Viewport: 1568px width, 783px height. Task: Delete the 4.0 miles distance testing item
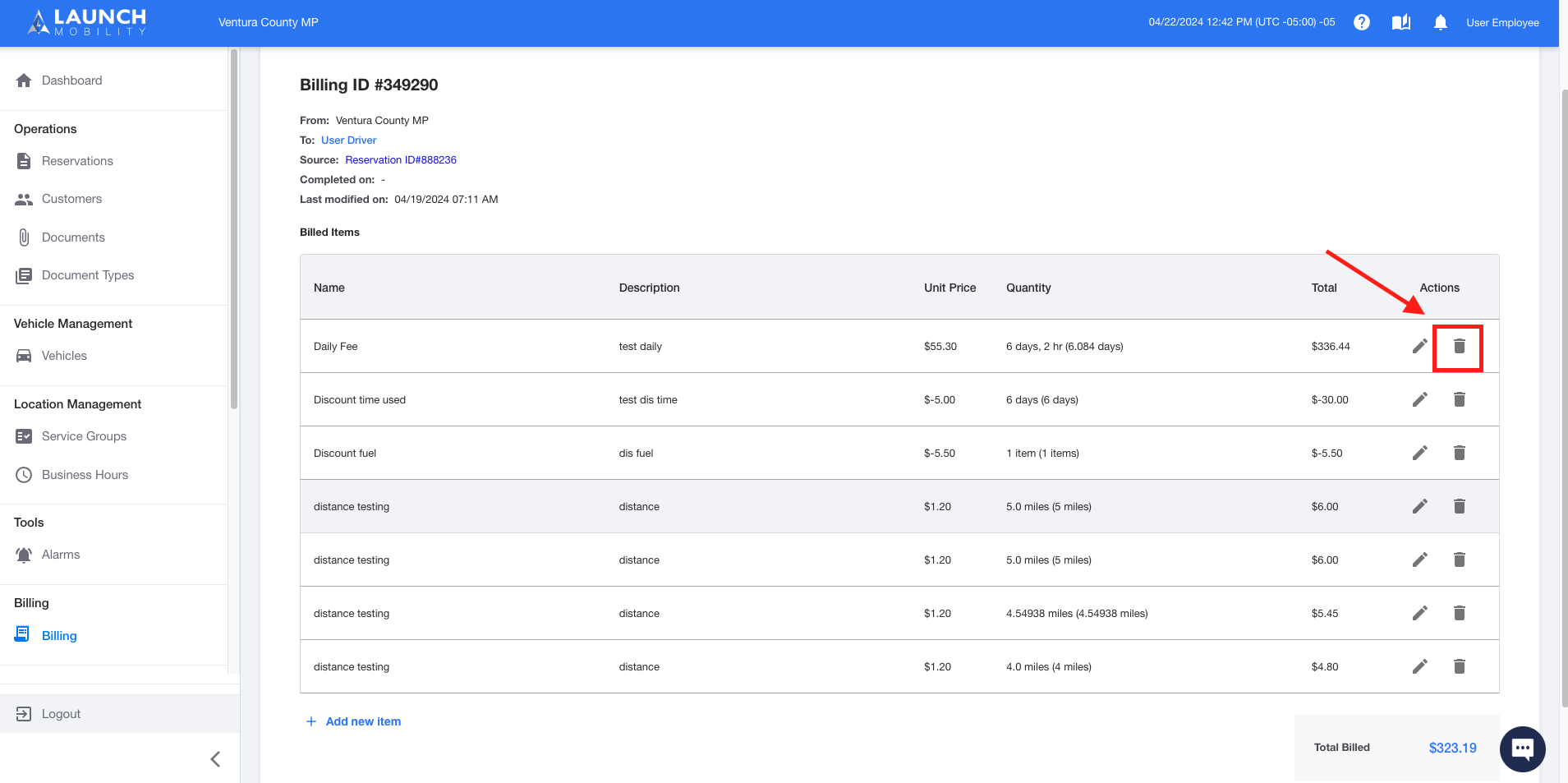point(1459,666)
